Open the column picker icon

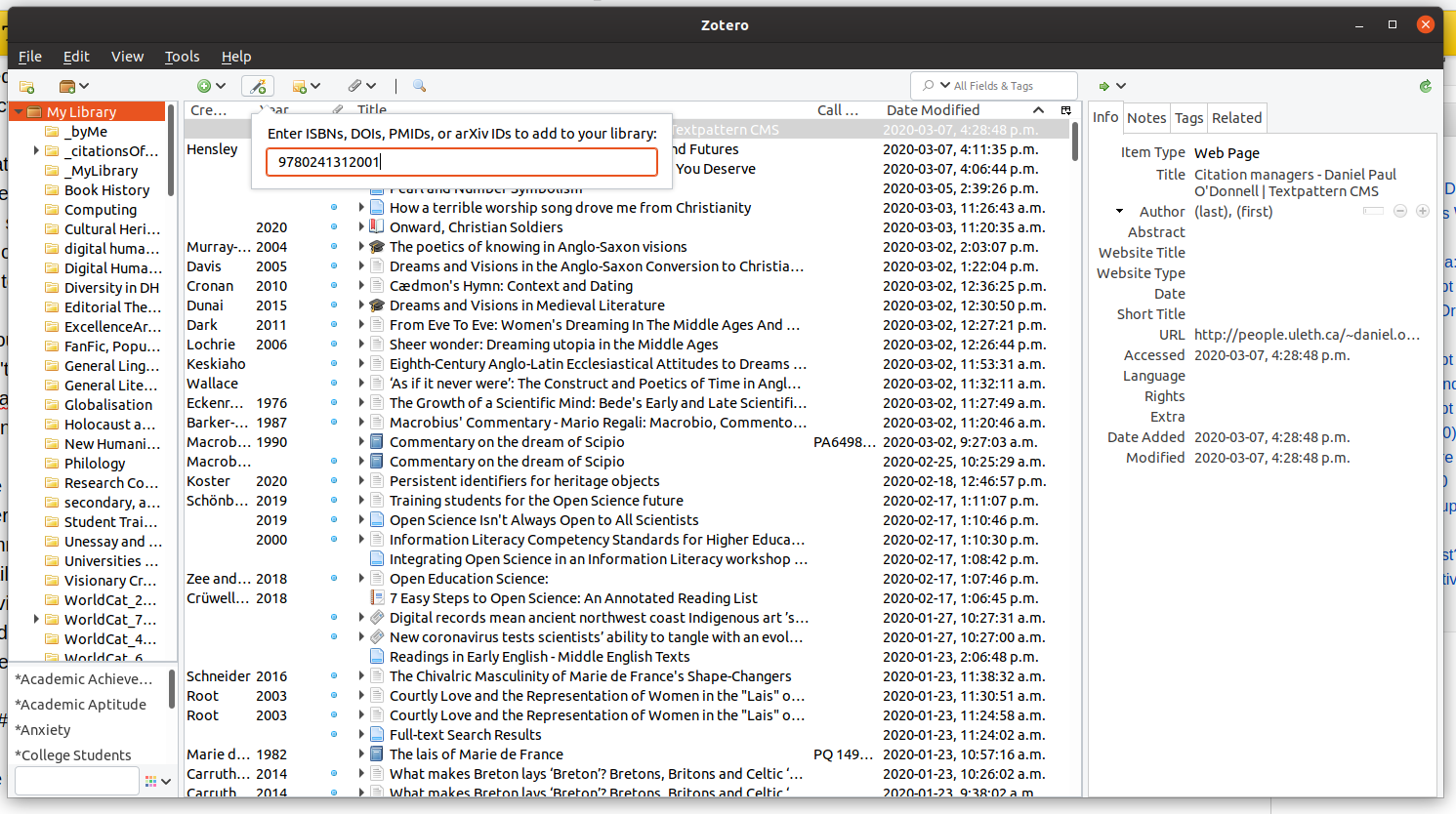(1065, 110)
